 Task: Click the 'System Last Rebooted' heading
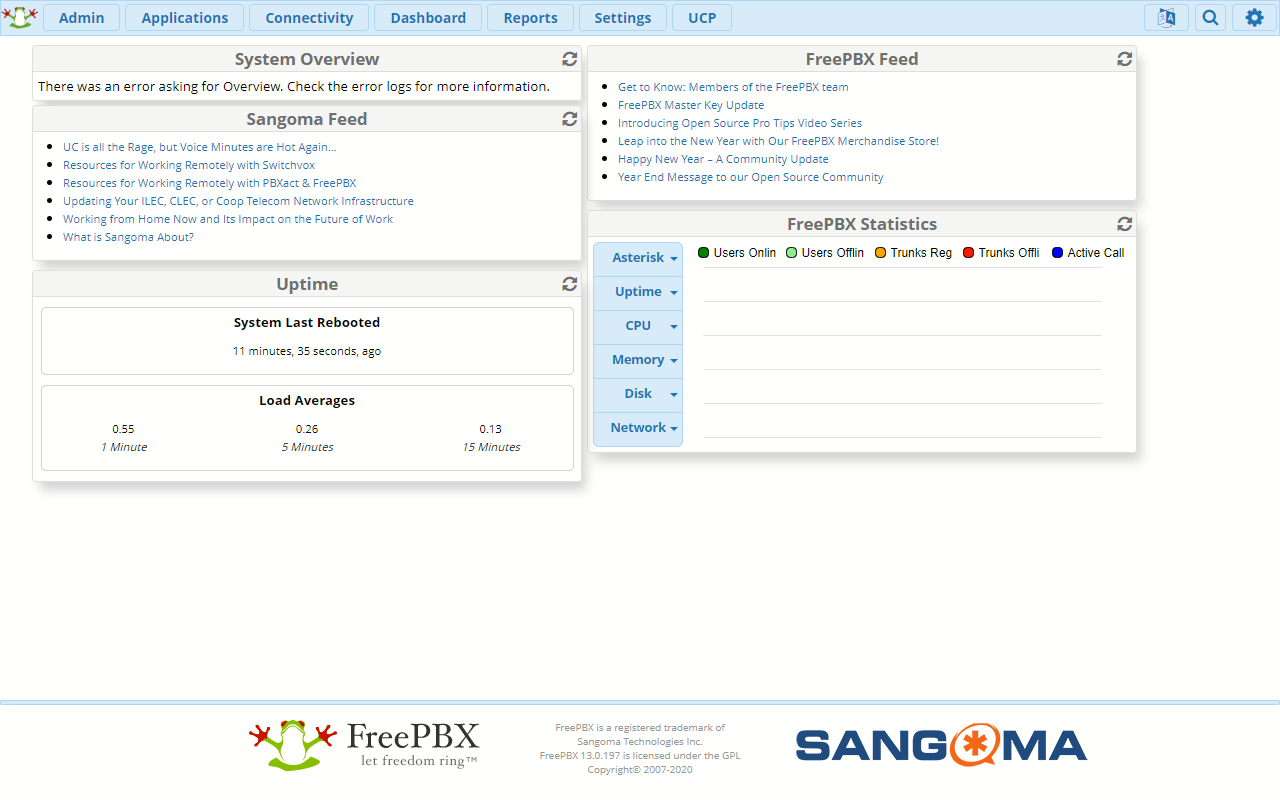coord(307,323)
